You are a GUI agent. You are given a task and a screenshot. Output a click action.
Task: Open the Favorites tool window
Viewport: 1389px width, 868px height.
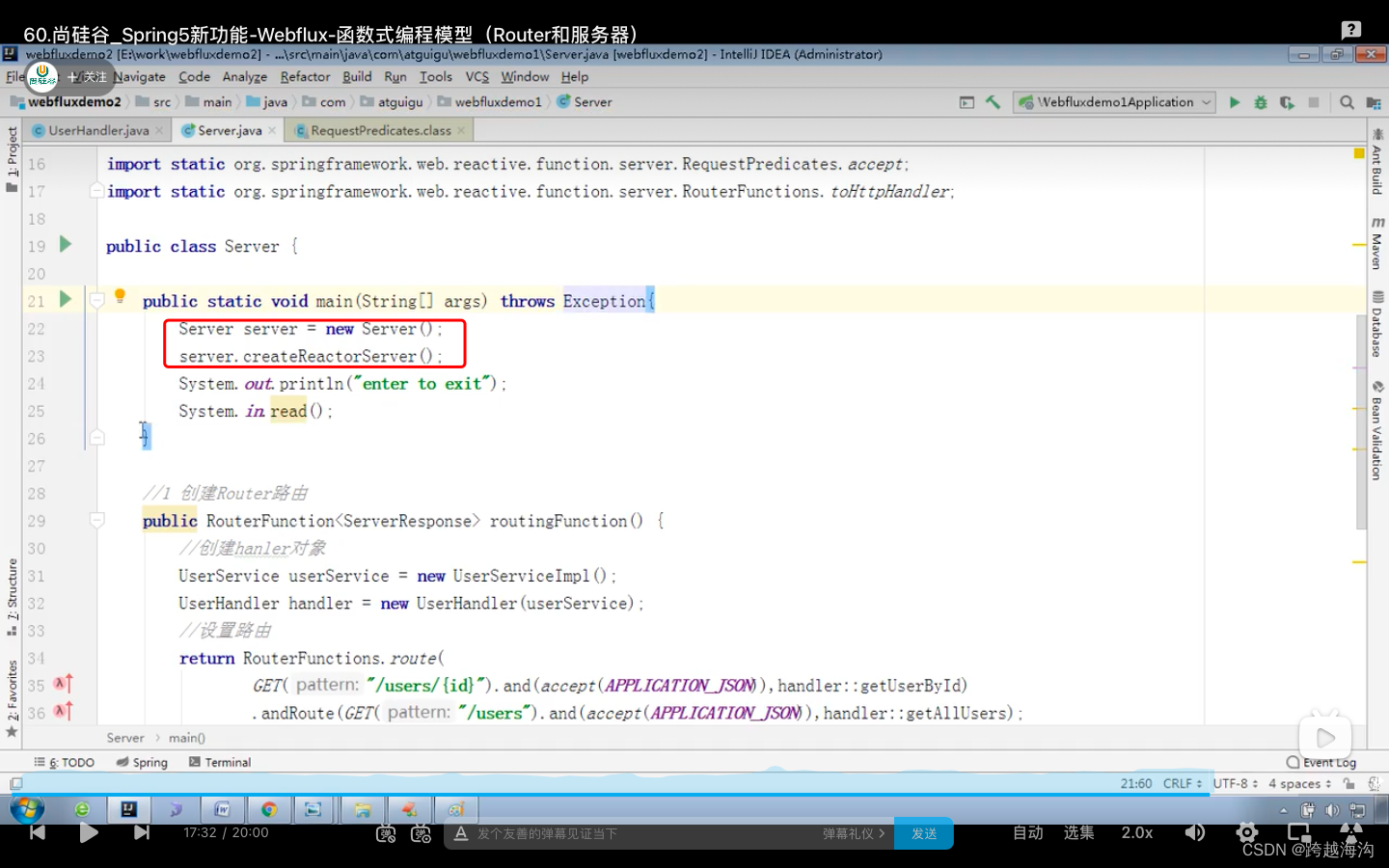[x=12, y=698]
